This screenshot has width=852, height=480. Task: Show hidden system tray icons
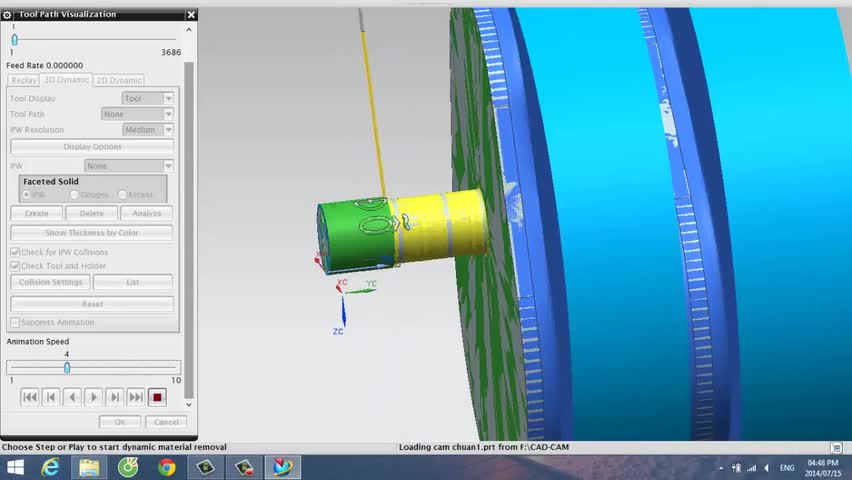[x=721, y=468]
